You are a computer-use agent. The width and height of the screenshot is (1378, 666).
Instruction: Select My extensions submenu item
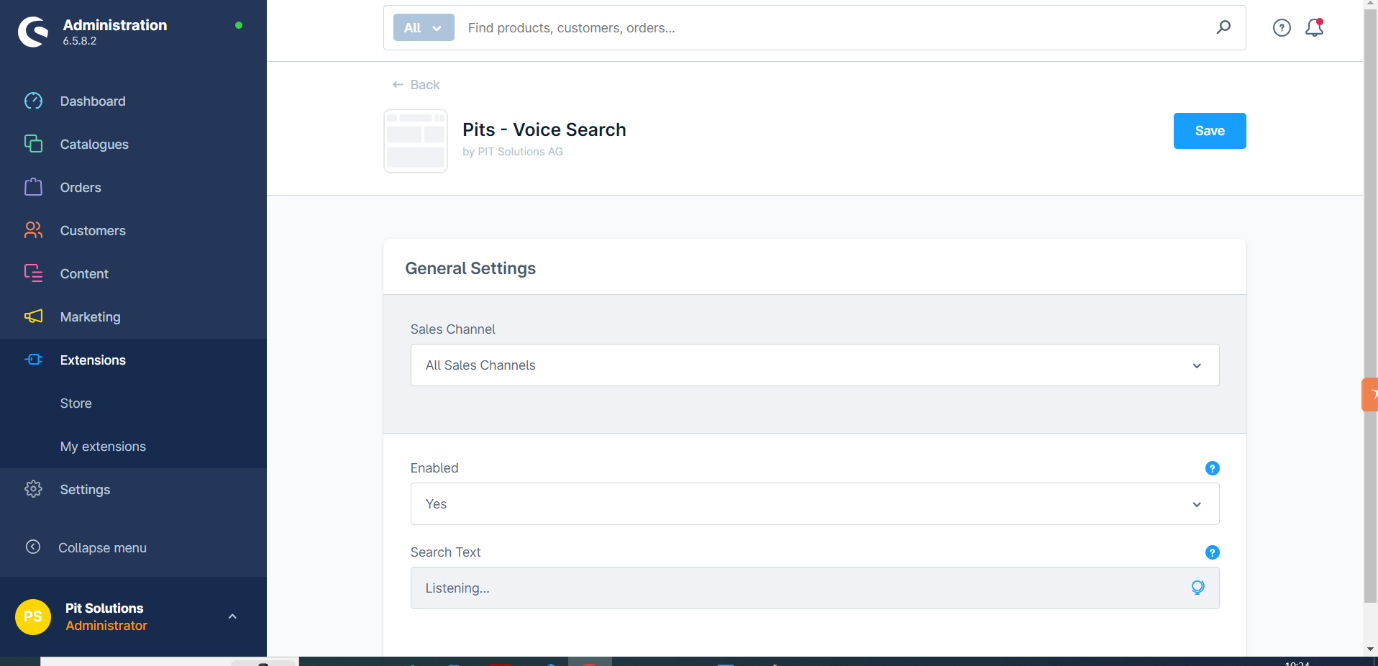pyautogui.click(x=103, y=446)
